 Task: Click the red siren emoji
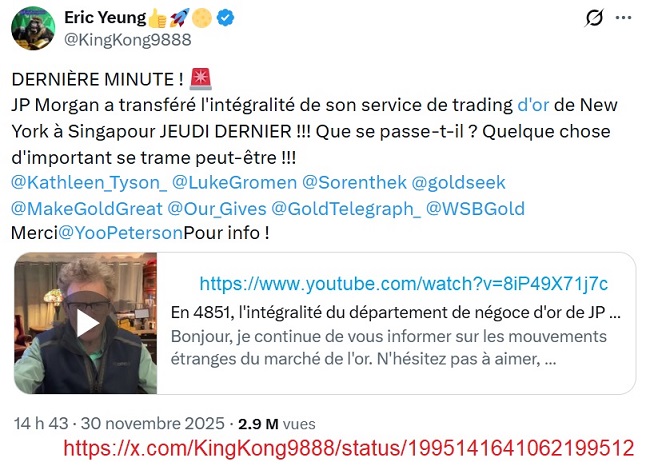201,79
